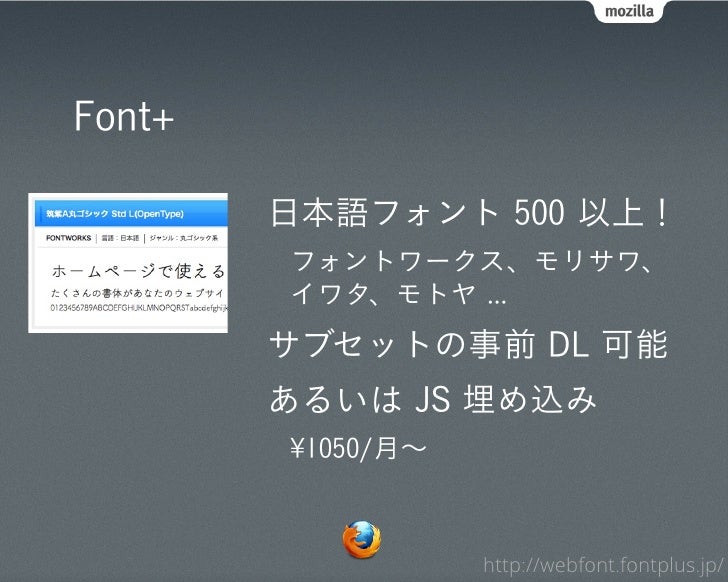The image size is (728, 582).
Task: Click the Font+ slide title
Action: (124, 116)
